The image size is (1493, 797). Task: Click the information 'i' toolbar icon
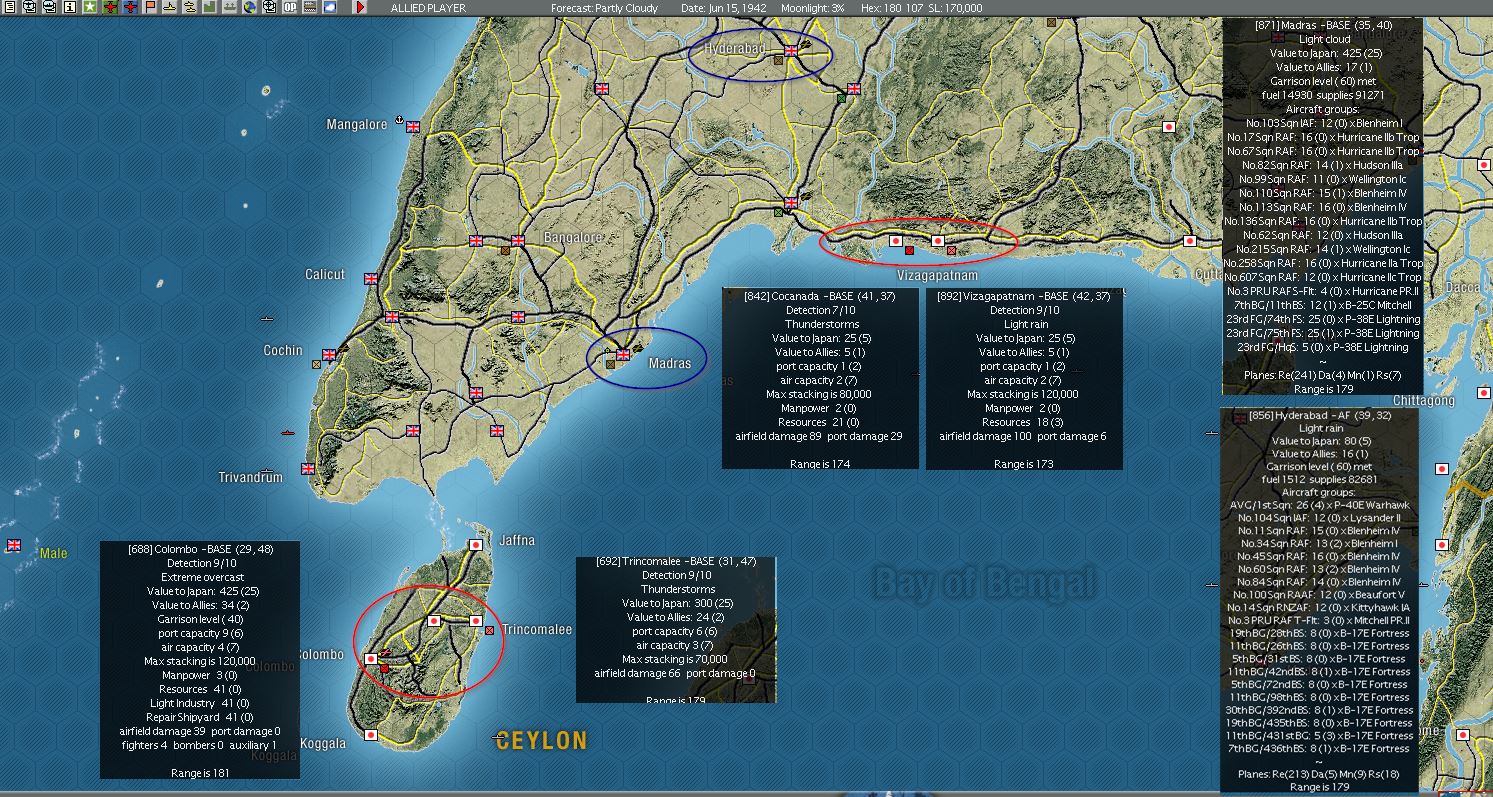pos(69,7)
